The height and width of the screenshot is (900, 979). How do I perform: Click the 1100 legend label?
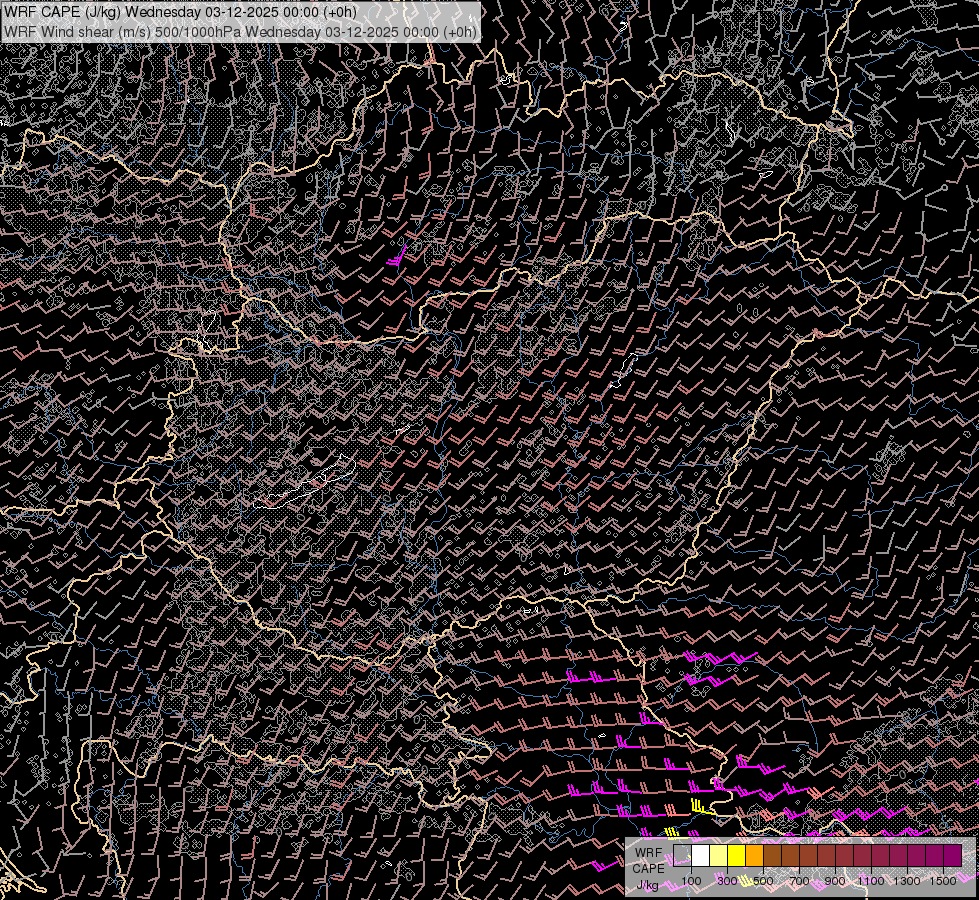click(x=871, y=881)
